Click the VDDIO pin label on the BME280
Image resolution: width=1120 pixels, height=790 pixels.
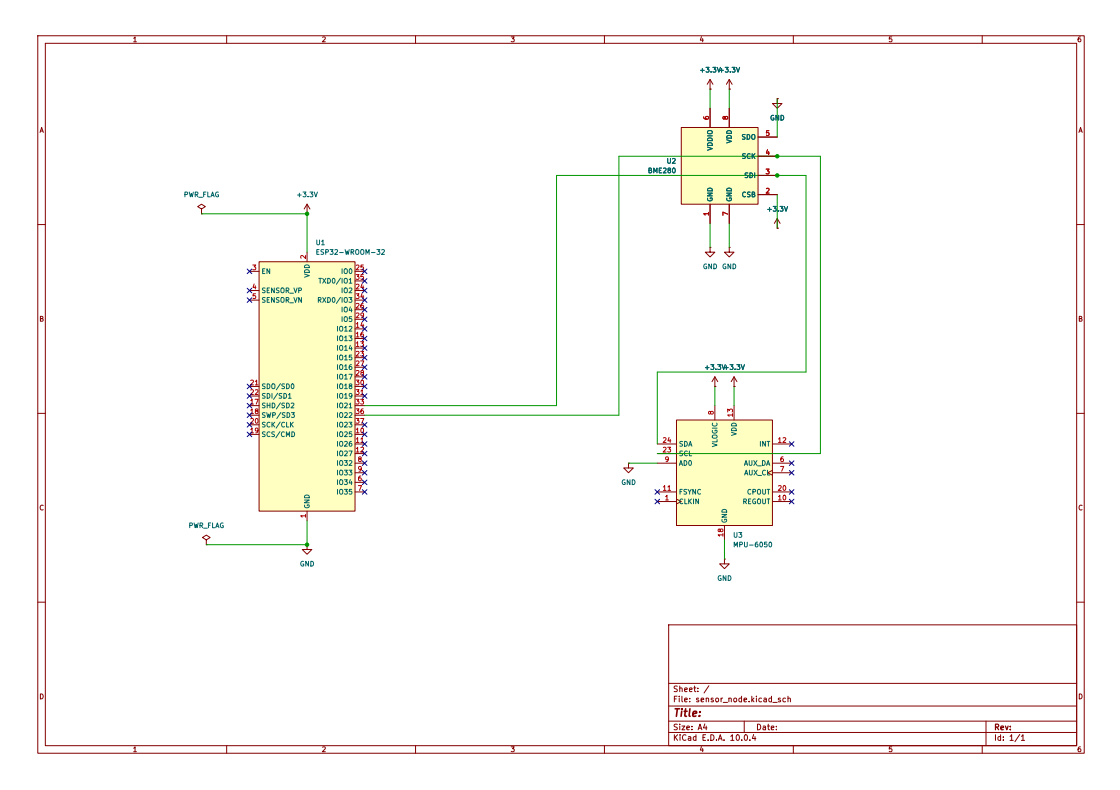pyautogui.click(x=710, y=140)
